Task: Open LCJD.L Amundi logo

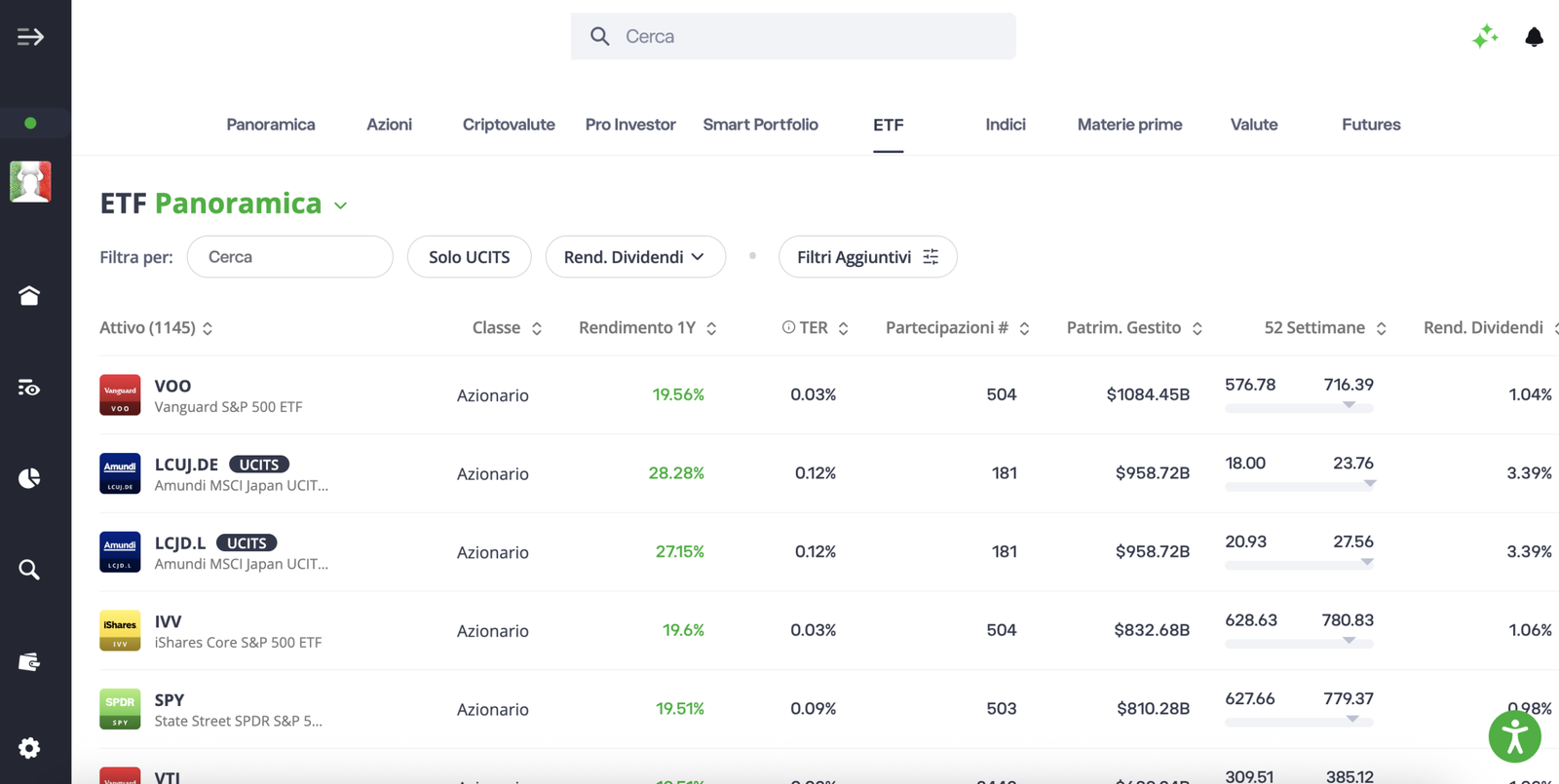Action: (x=120, y=552)
